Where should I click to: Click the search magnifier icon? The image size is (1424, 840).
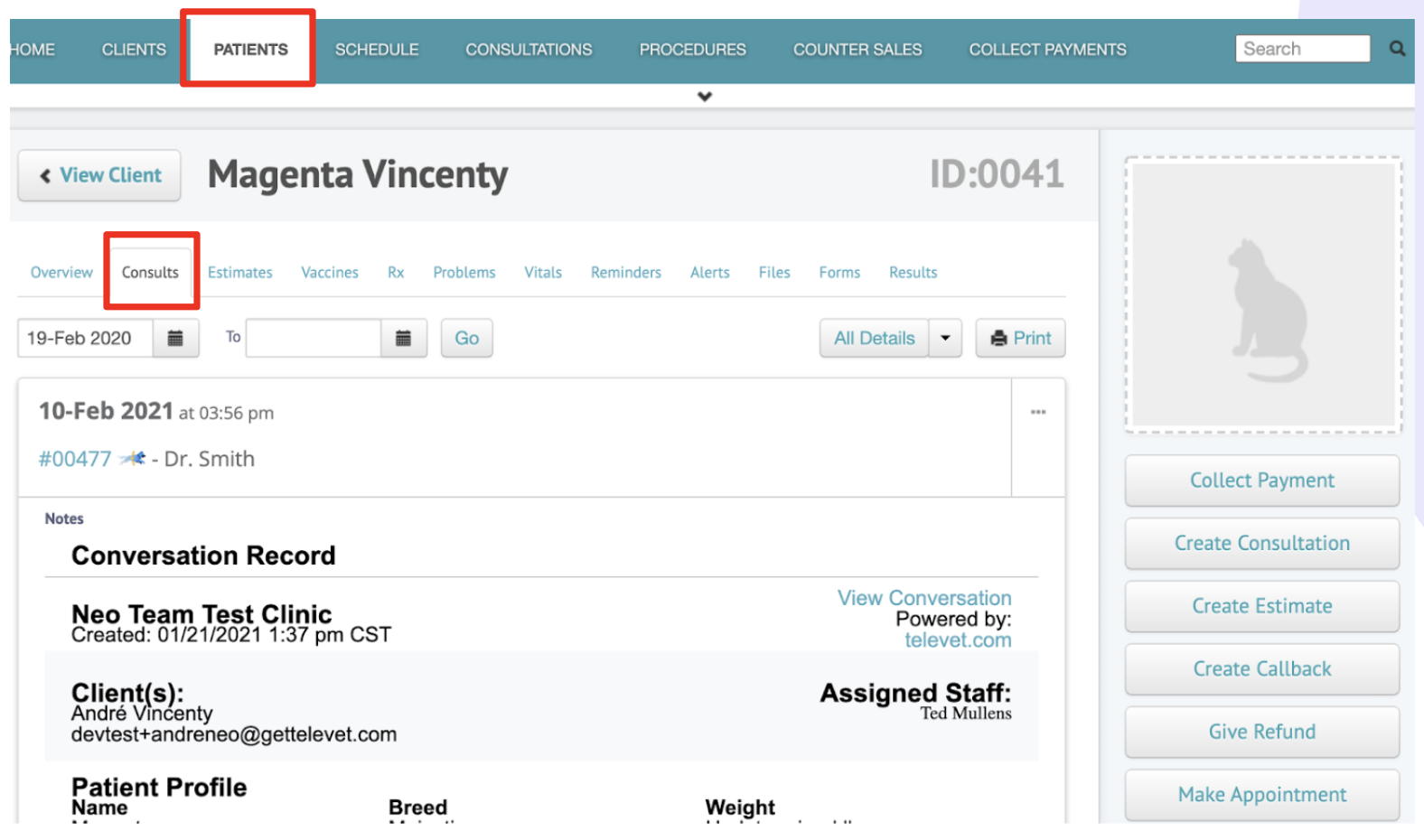coord(1397,49)
